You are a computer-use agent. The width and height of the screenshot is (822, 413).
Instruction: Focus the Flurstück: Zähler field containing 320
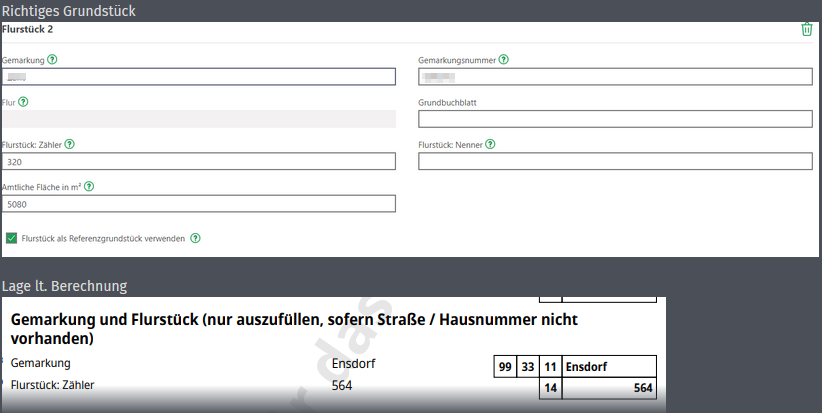(199, 161)
